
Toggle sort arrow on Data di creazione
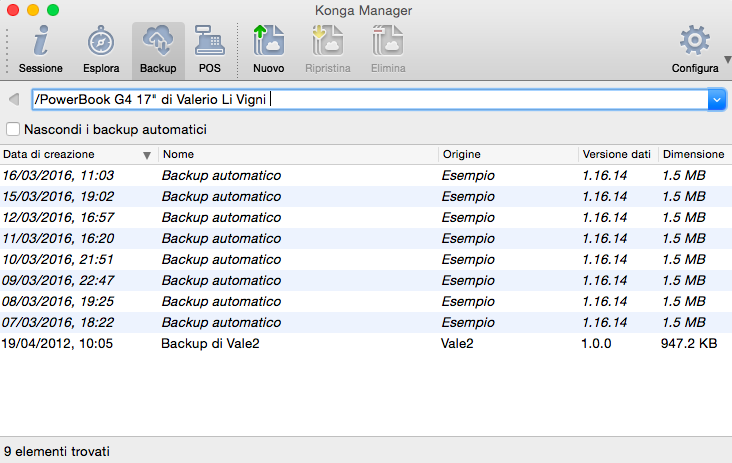(x=148, y=155)
